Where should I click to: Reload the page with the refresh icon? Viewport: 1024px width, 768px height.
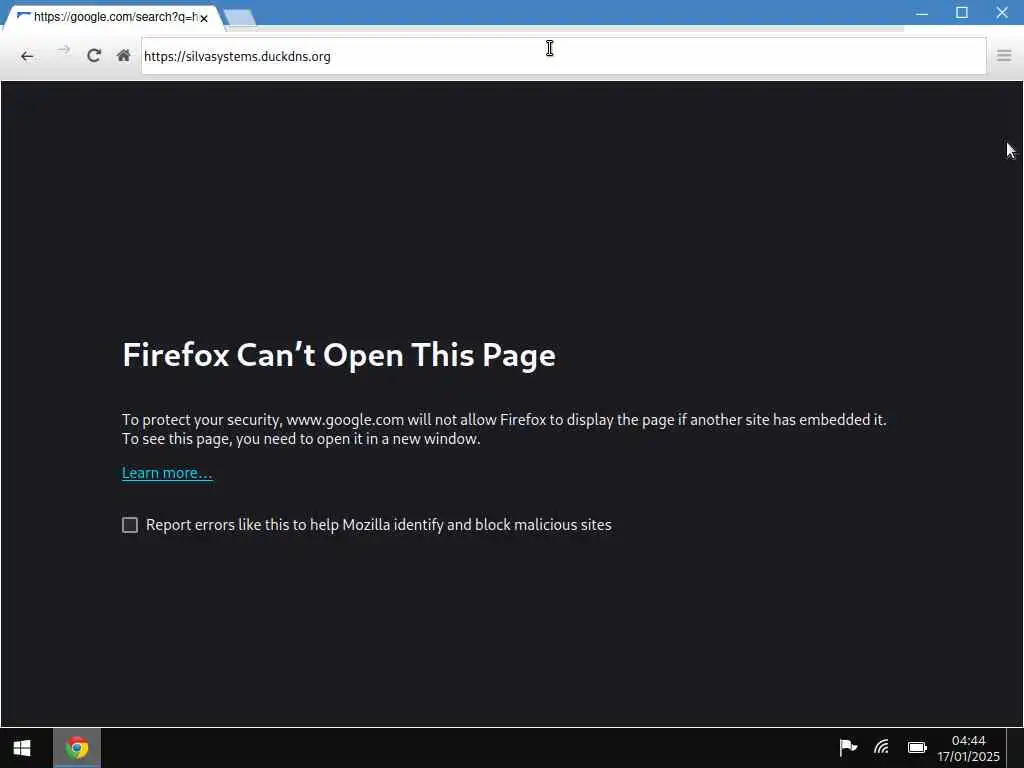point(94,56)
